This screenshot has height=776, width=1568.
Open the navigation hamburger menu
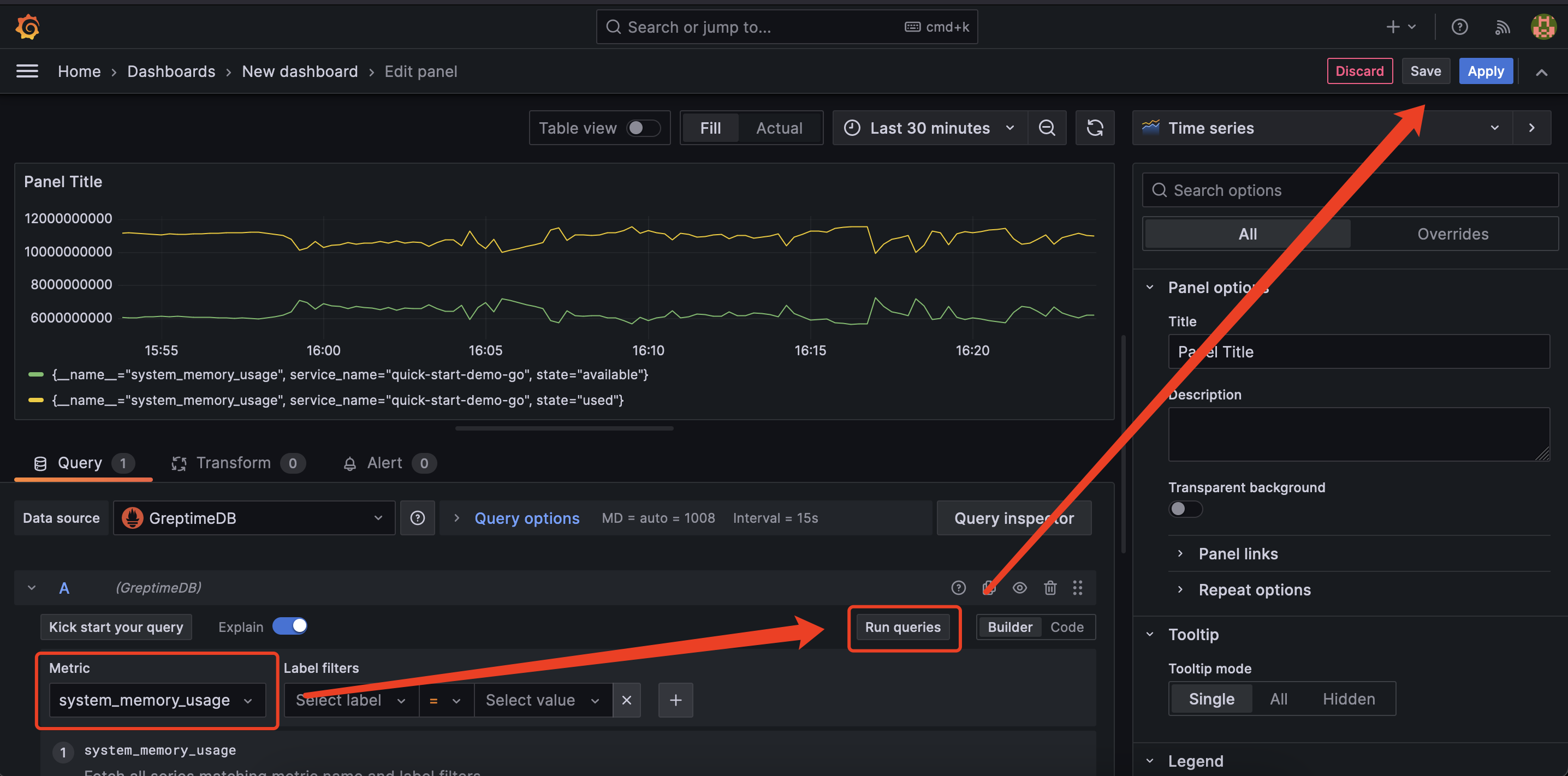(27, 70)
